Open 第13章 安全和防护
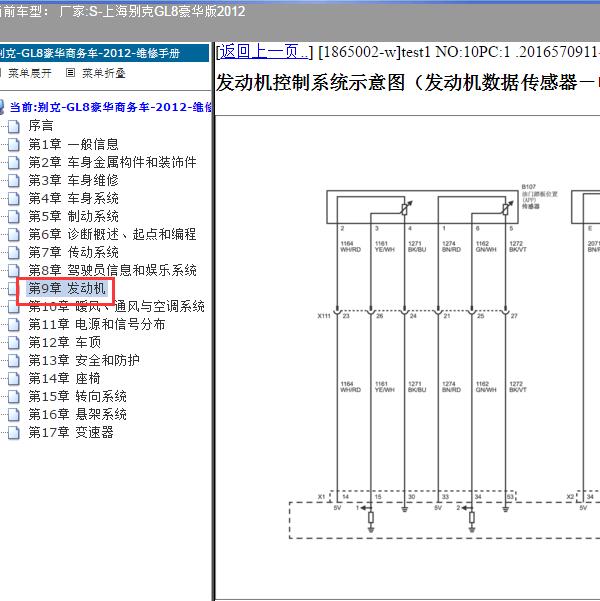 [84, 360]
